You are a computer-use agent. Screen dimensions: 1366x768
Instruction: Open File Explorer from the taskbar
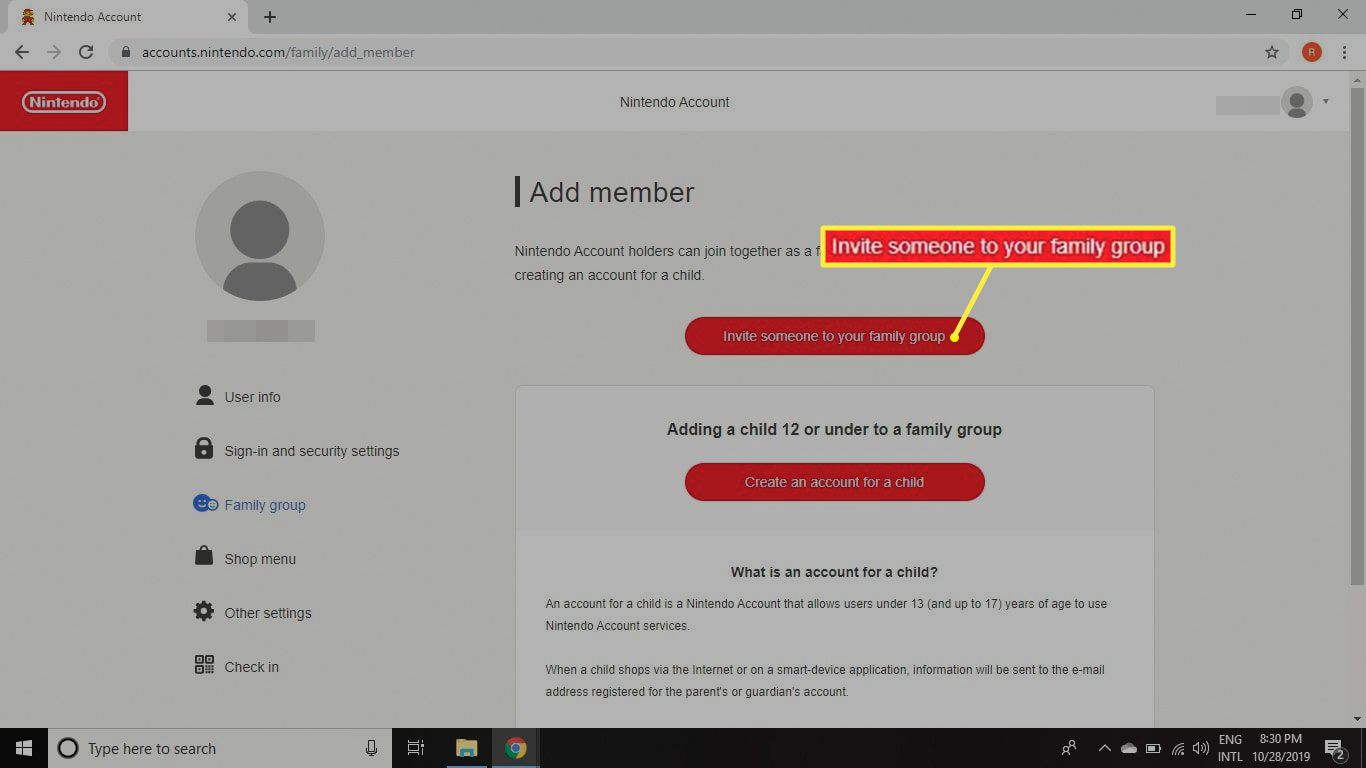pos(466,748)
